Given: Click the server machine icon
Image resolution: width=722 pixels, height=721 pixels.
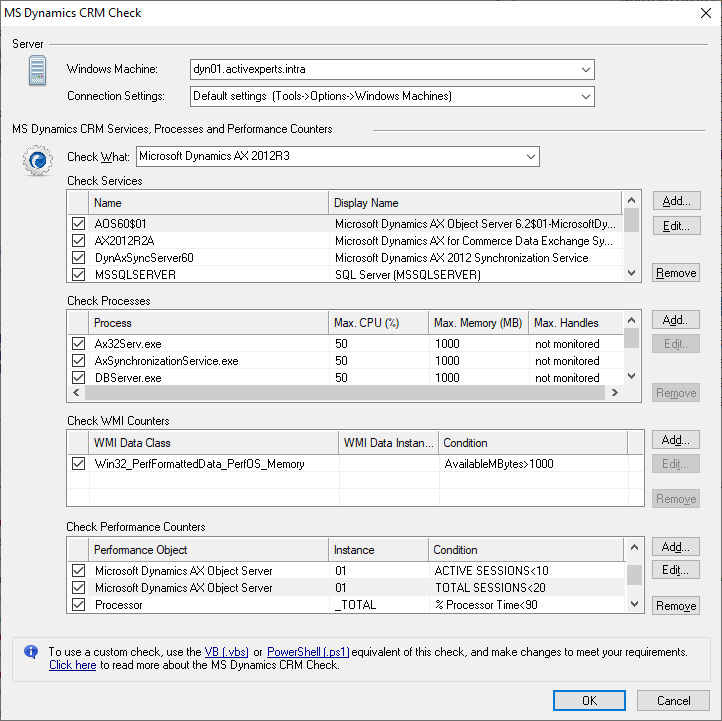Looking at the screenshot, I should tap(37, 70).
